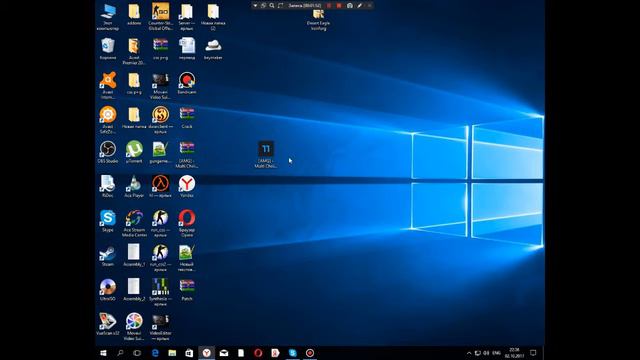
Task: Select the pencil draw tool in recording bar
Action: point(360,6)
